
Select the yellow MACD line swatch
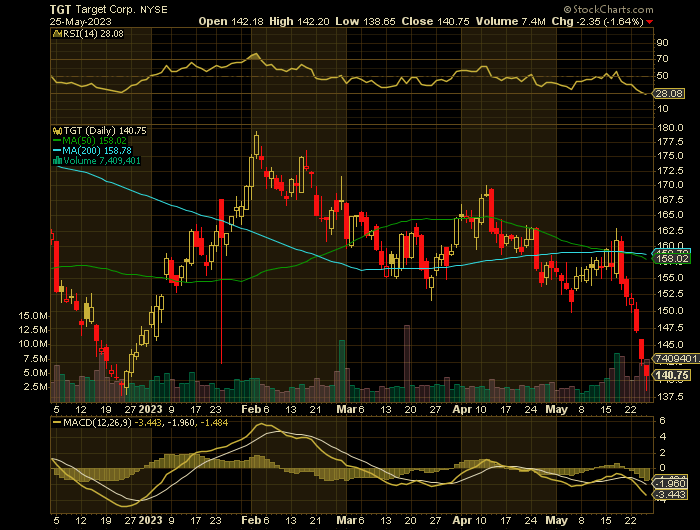pyautogui.click(x=57, y=422)
